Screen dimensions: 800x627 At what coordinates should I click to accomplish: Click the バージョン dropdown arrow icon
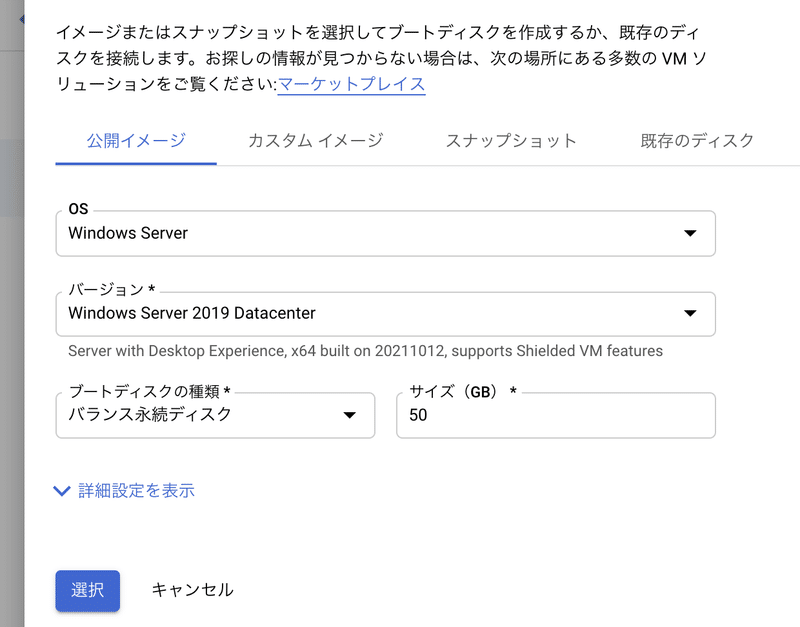[x=690, y=313]
